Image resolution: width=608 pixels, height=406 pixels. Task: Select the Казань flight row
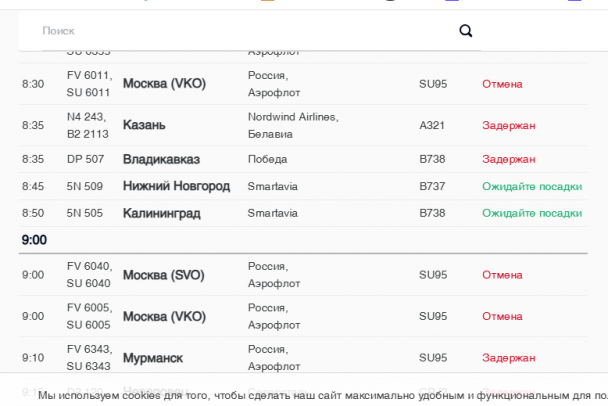(144, 125)
